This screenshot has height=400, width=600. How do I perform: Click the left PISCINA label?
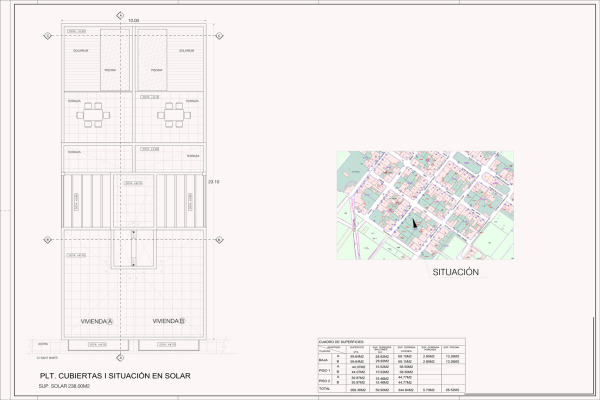coord(110,70)
